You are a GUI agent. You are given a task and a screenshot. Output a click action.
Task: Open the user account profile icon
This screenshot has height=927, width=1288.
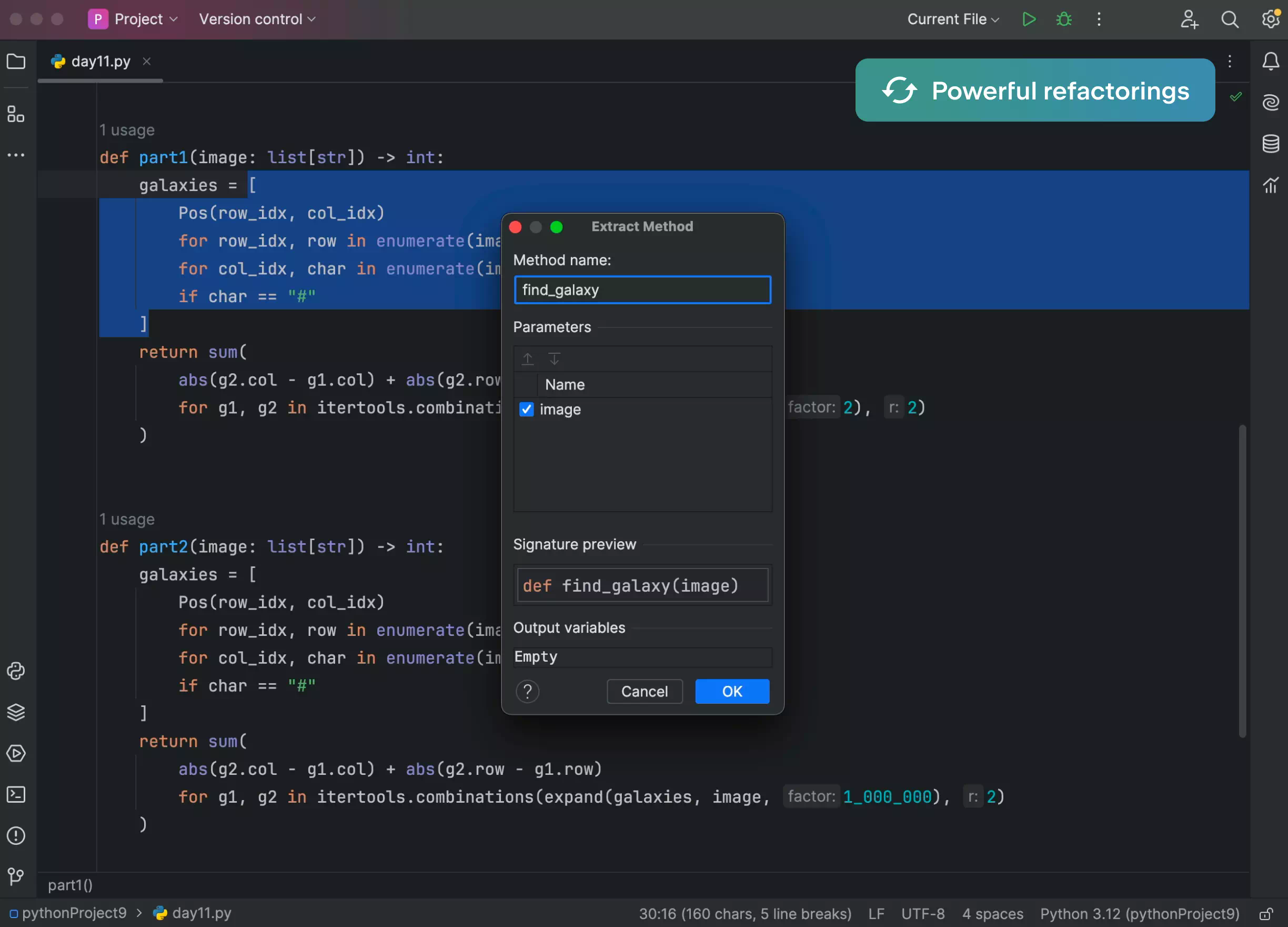1189,19
